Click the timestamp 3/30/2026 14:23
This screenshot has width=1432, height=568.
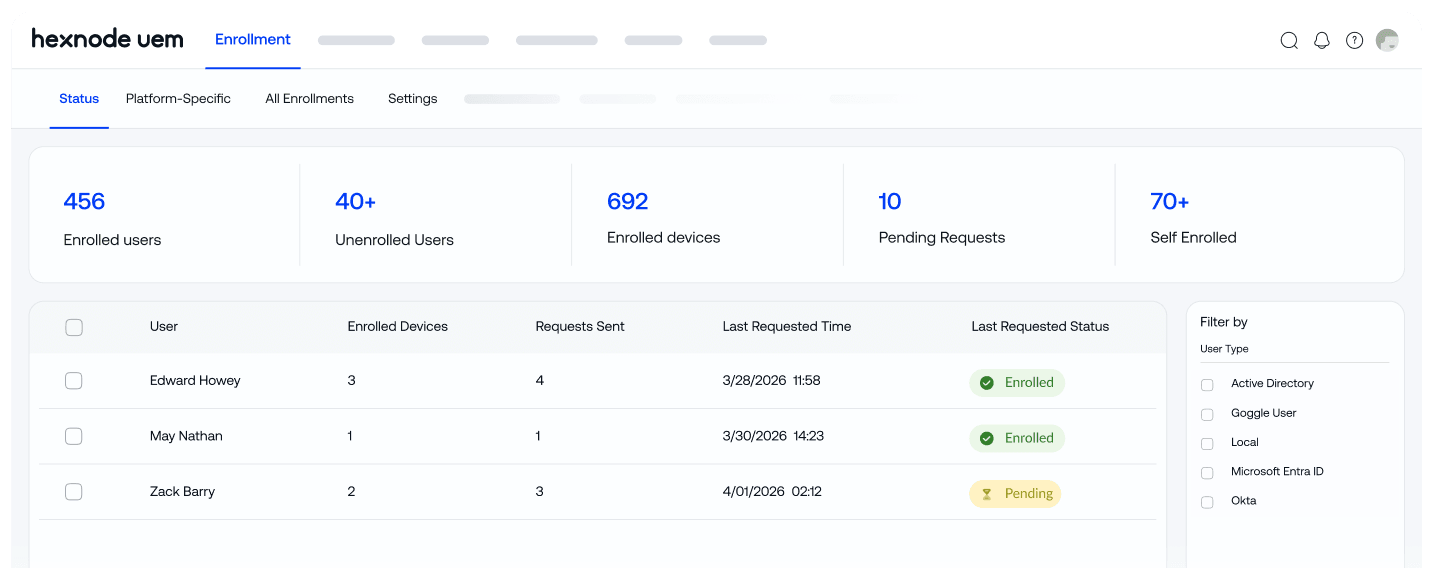coord(773,436)
